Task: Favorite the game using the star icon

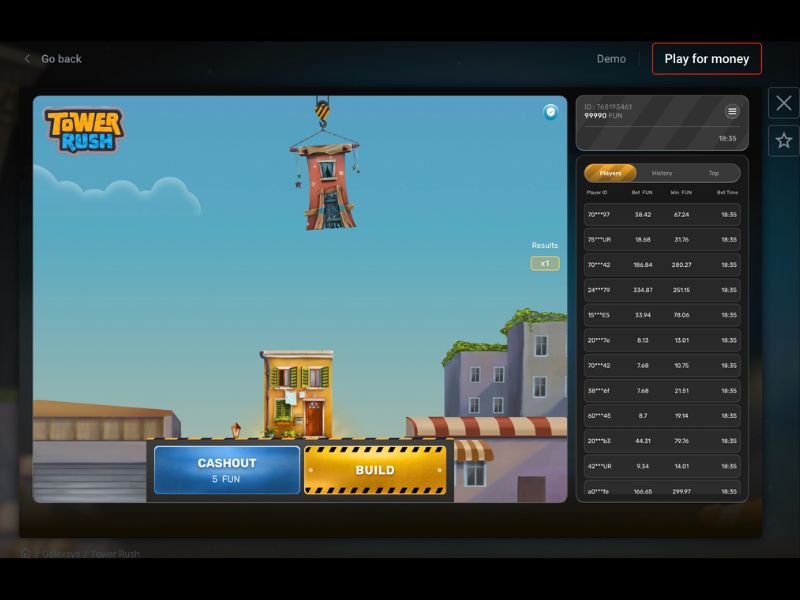Action: point(784,140)
